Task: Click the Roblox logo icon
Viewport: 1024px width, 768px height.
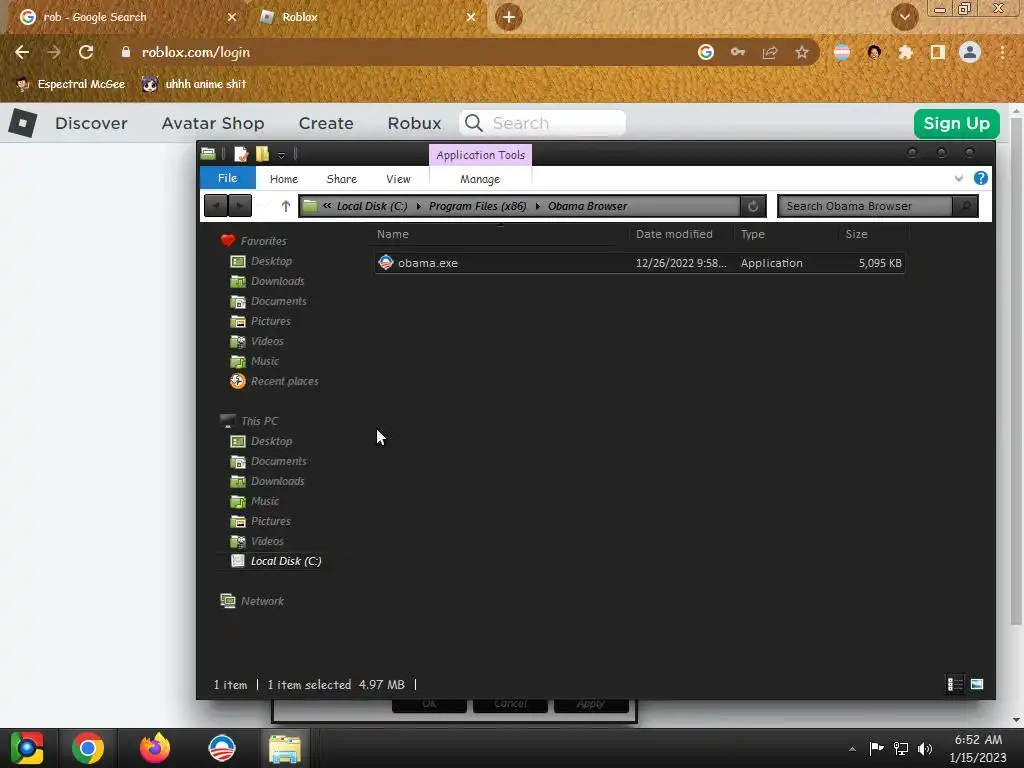Action: pyautogui.click(x=23, y=123)
